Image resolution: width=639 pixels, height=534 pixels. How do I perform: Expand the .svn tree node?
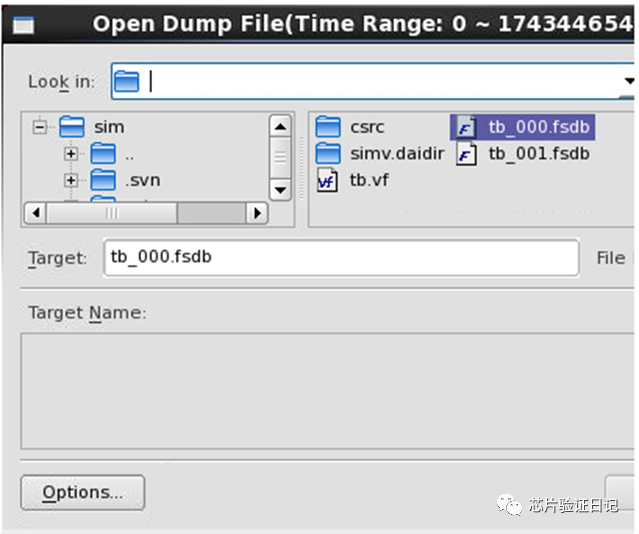pyautogui.click(x=71, y=180)
